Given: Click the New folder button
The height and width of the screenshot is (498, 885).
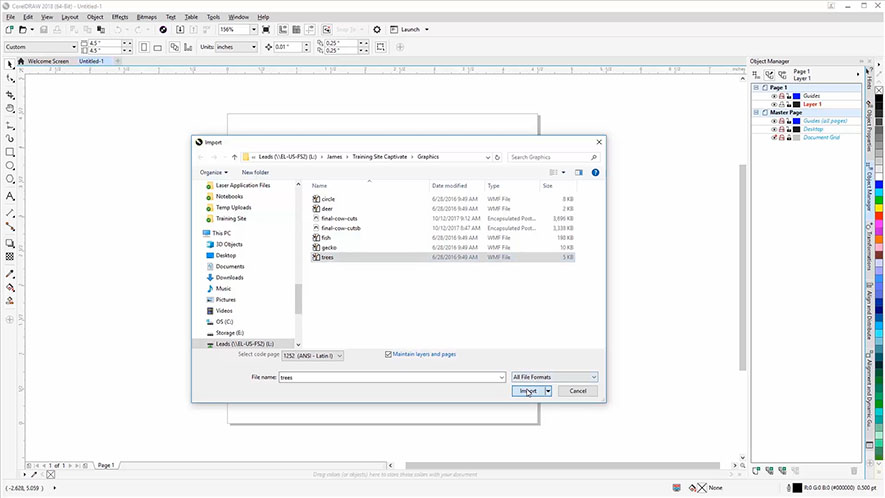Looking at the screenshot, I should point(255,172).
